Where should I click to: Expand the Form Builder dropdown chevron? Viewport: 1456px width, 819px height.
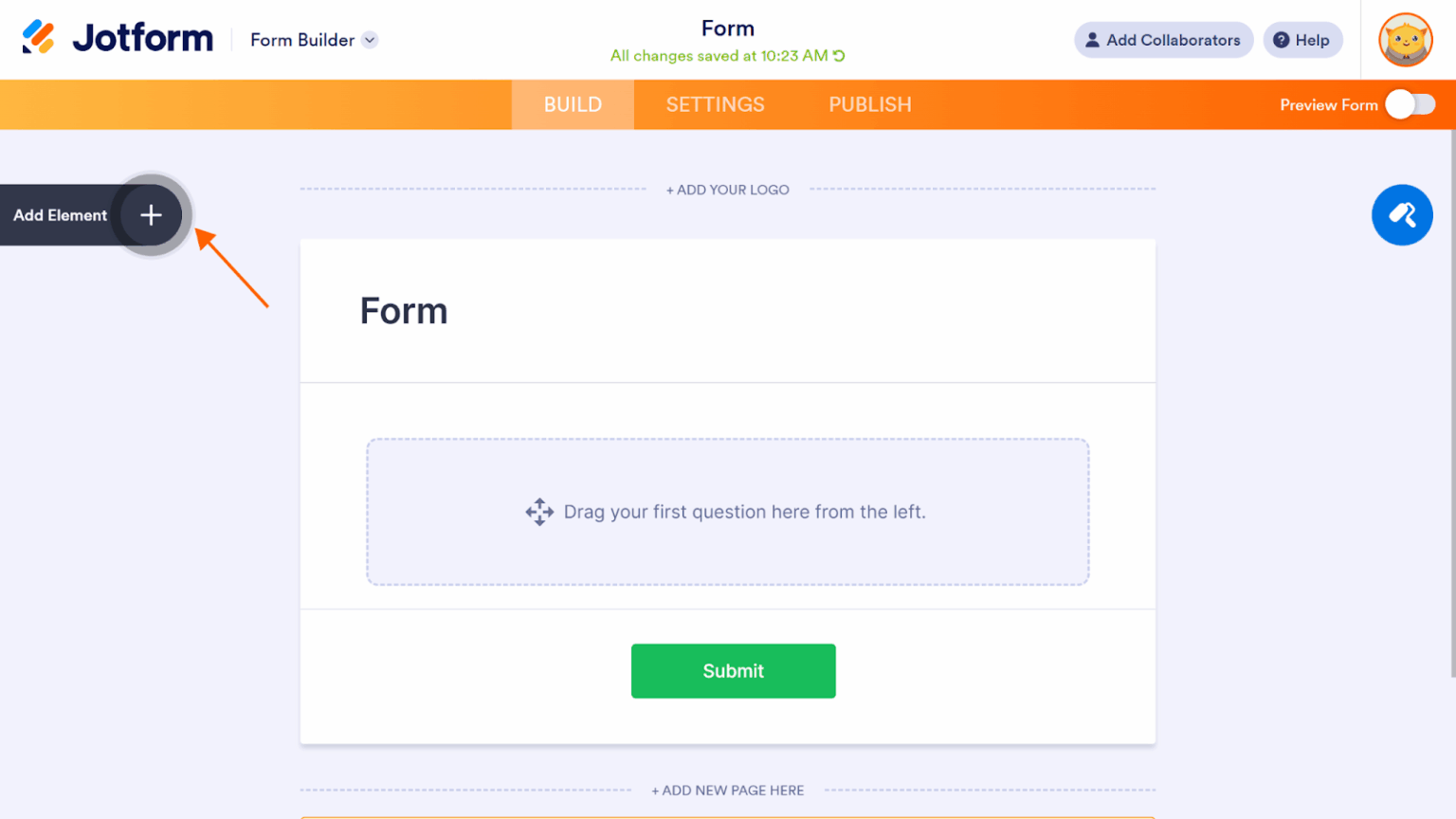[371, 40]
